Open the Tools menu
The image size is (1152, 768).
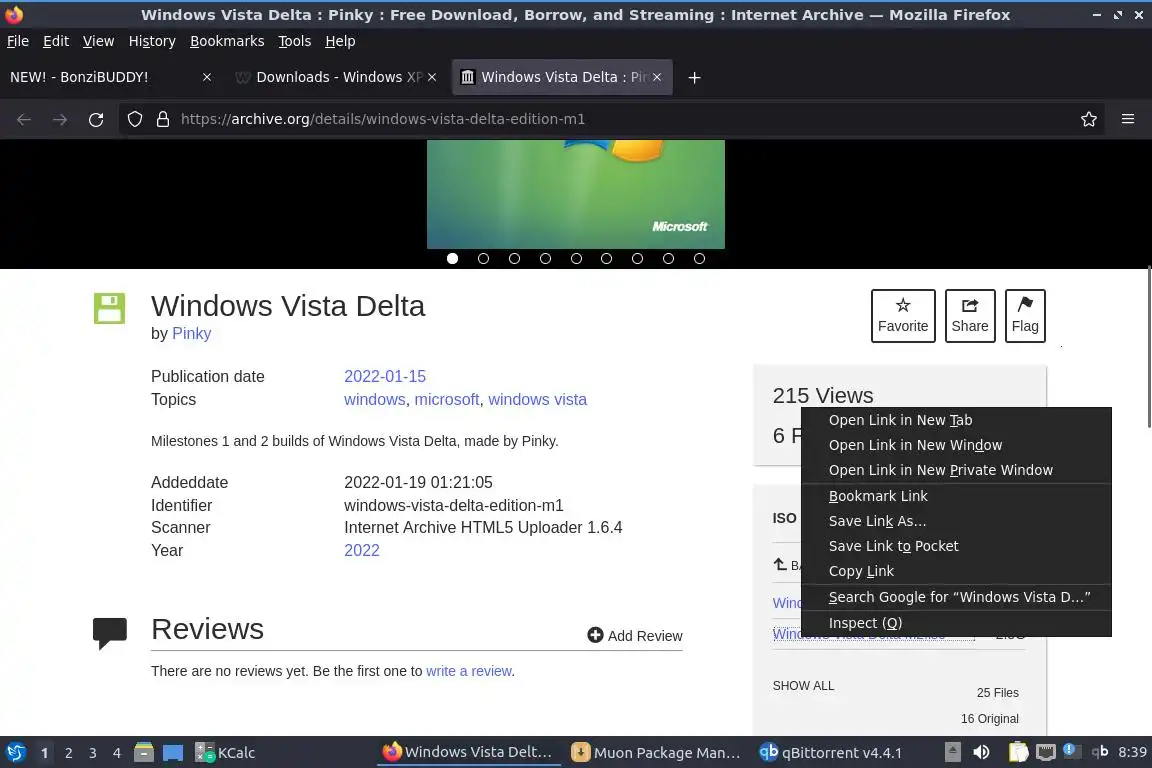tap(295, 41)
